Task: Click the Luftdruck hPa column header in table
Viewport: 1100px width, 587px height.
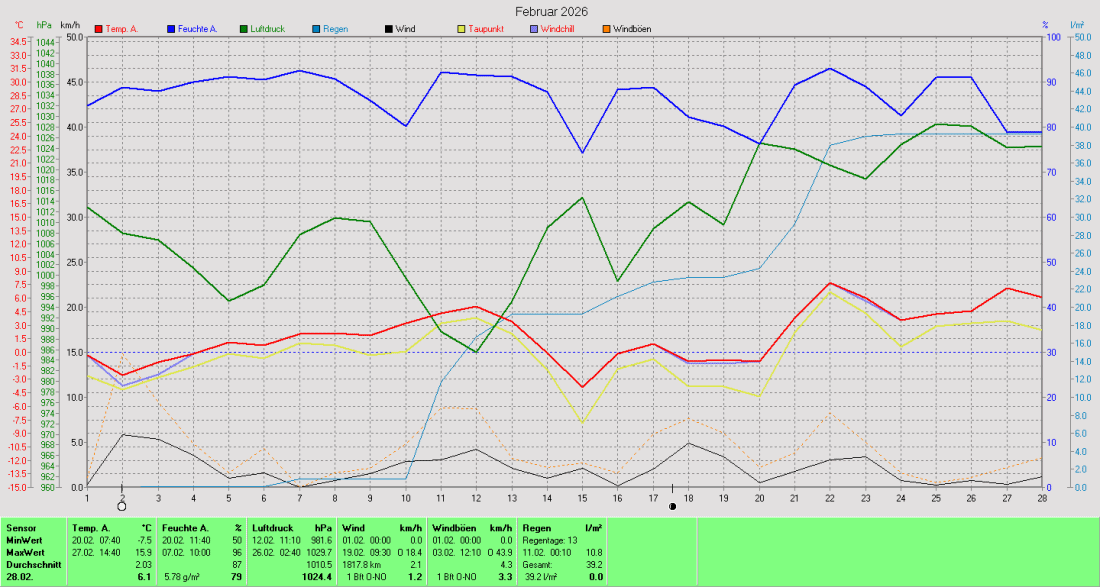Action: coord(291,527)
